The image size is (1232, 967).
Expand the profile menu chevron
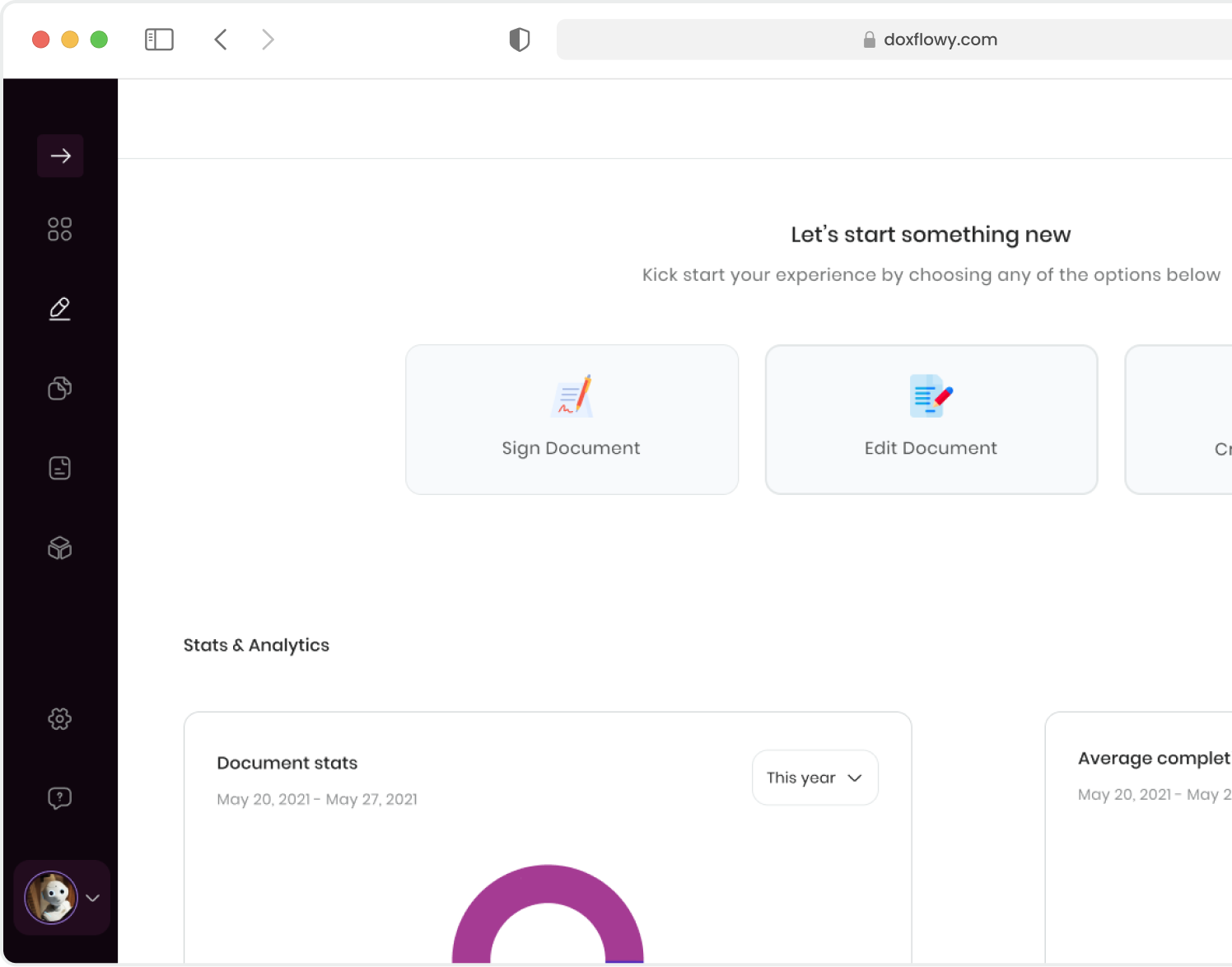93,898
